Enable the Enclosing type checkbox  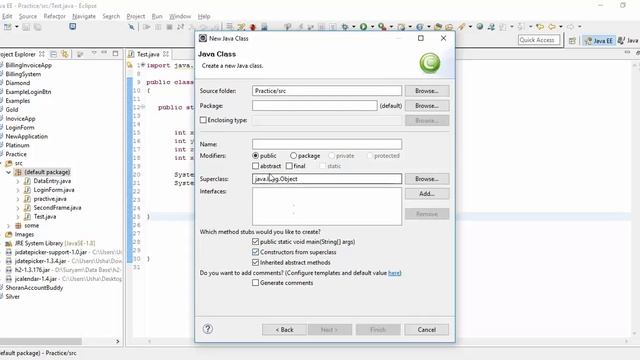(203, 120)
